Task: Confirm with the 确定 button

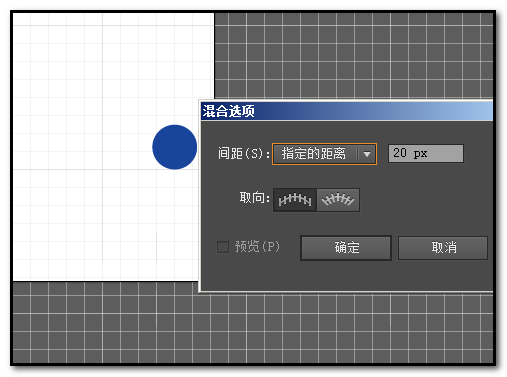Action: point(346,248)
